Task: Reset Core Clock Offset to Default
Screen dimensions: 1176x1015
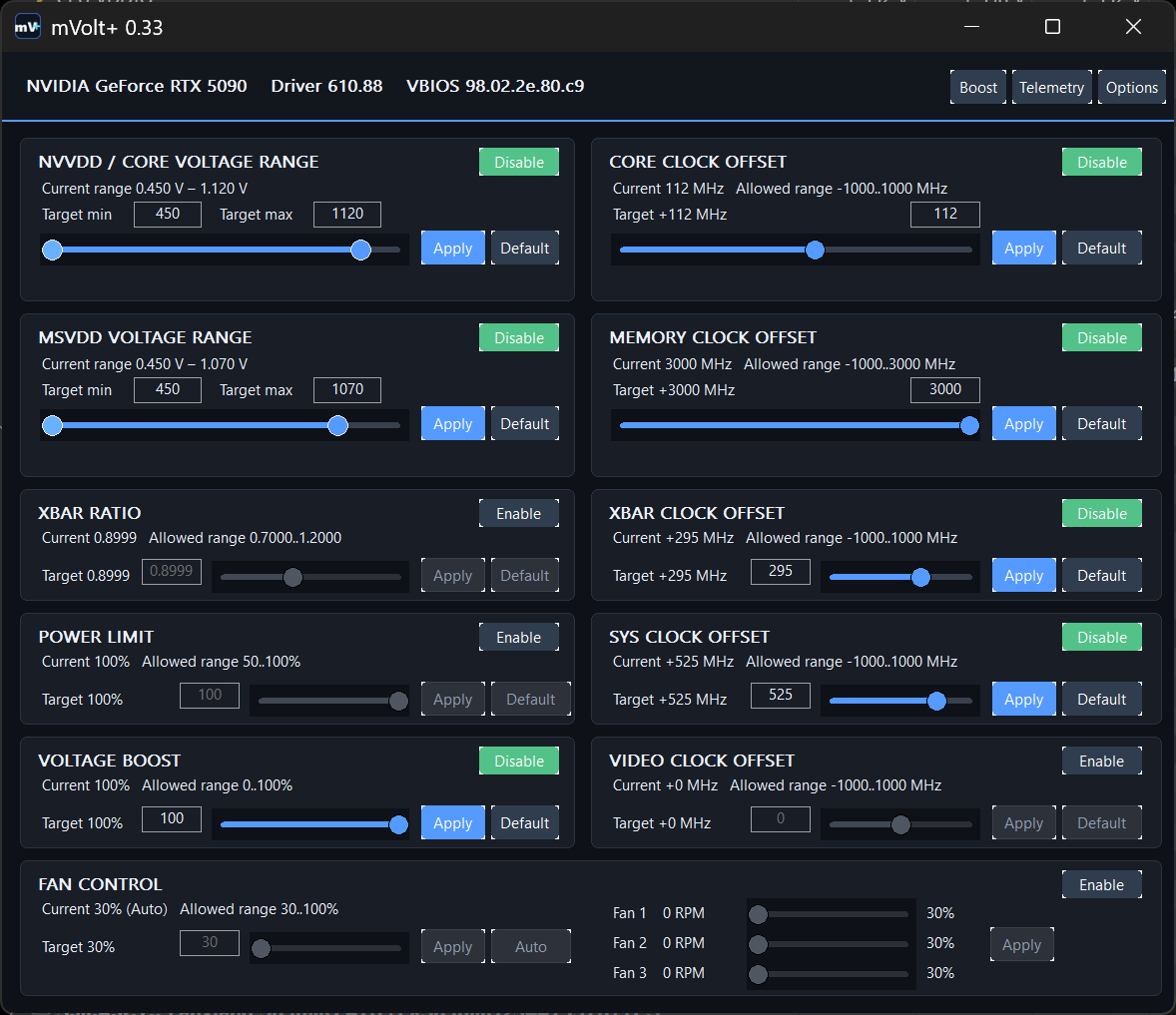Action: [x=1102, y=249]
